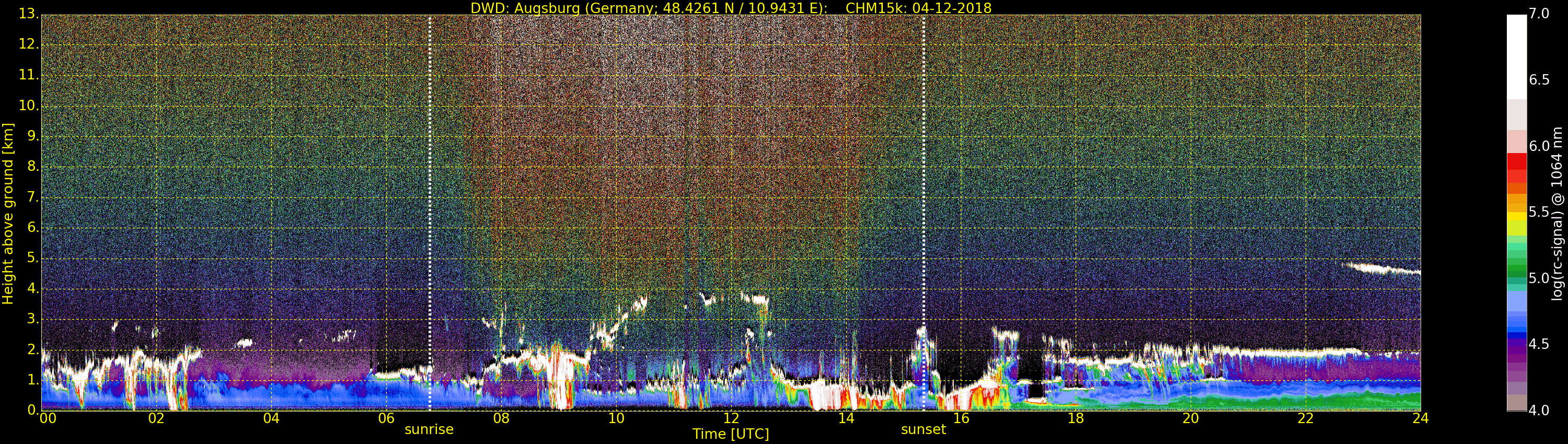Click the "6.0" colorbar value
Image resolution: width=1568 pixels, height=444 pixels.
click(x=1539, y=146)
